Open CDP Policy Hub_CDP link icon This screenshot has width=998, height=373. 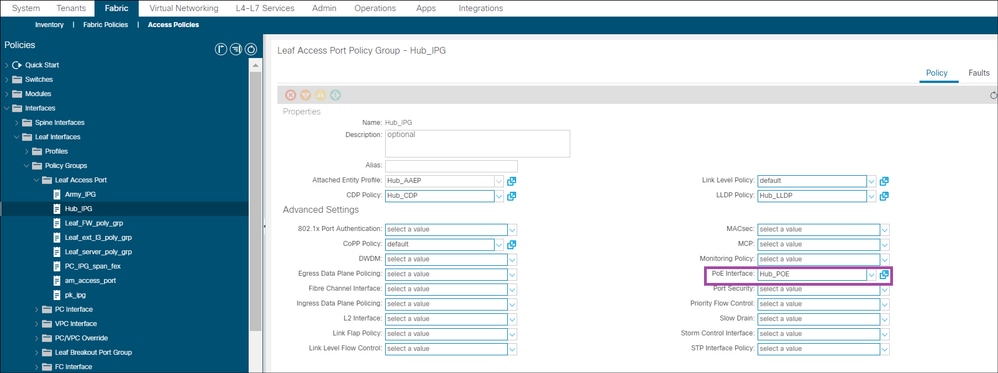click(512, 196)
